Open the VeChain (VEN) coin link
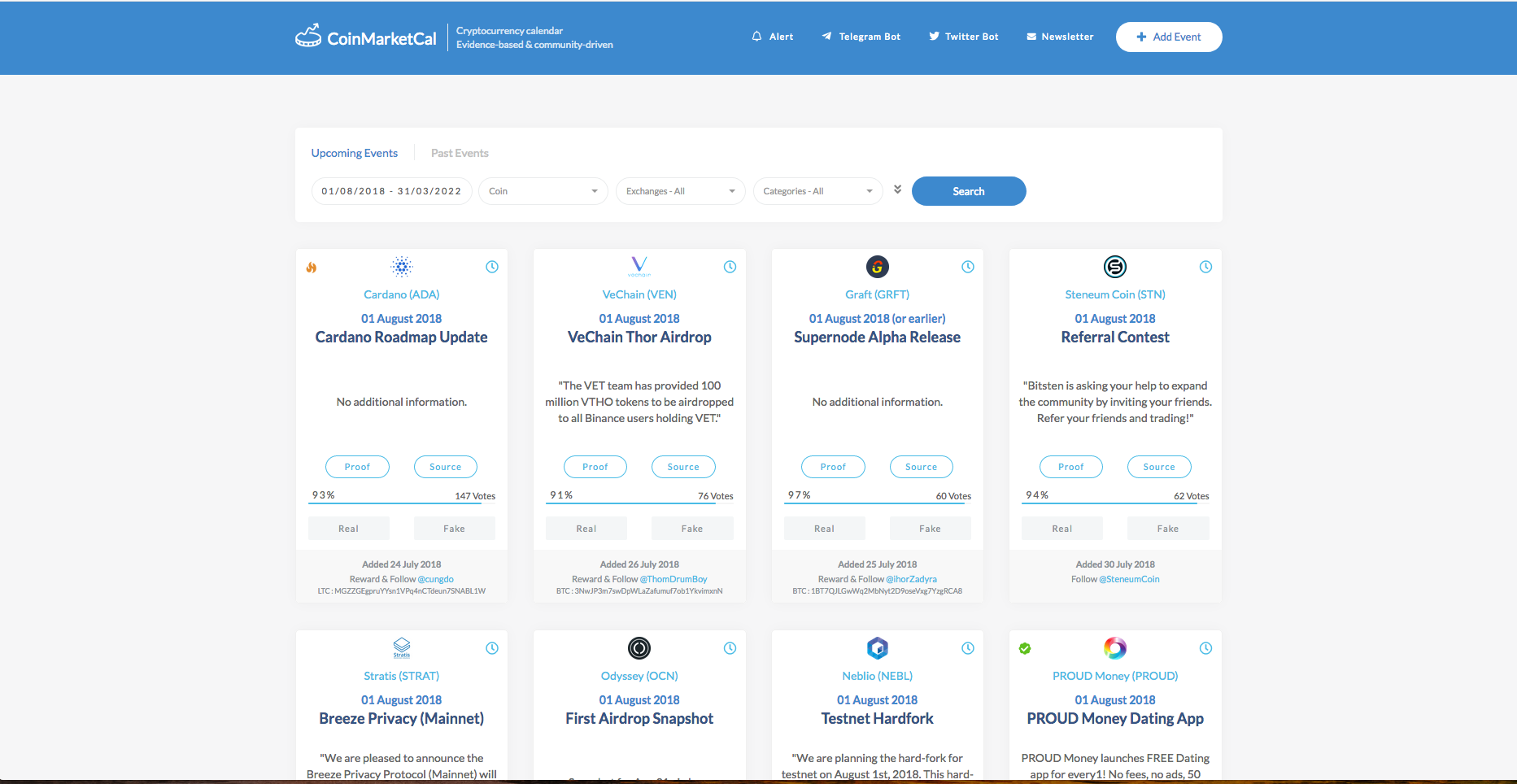 (639, 294)
